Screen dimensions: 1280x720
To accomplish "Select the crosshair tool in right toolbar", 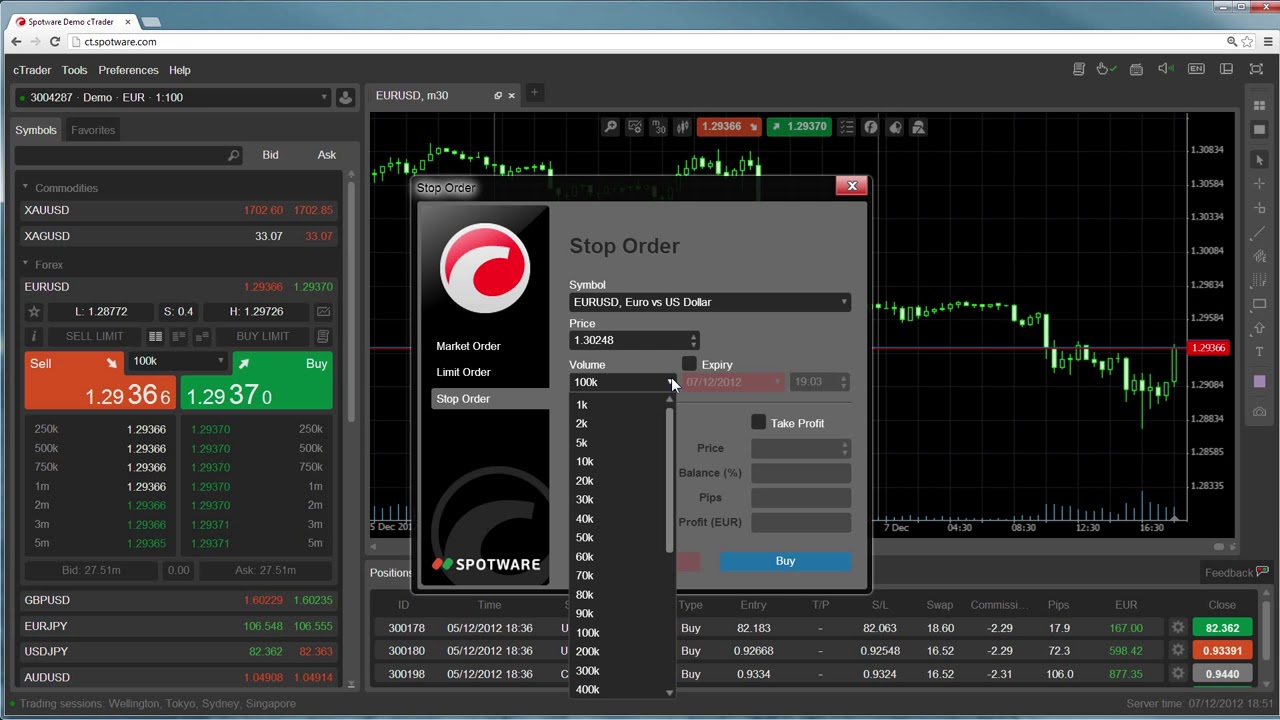I will (x=1259, y=184).
